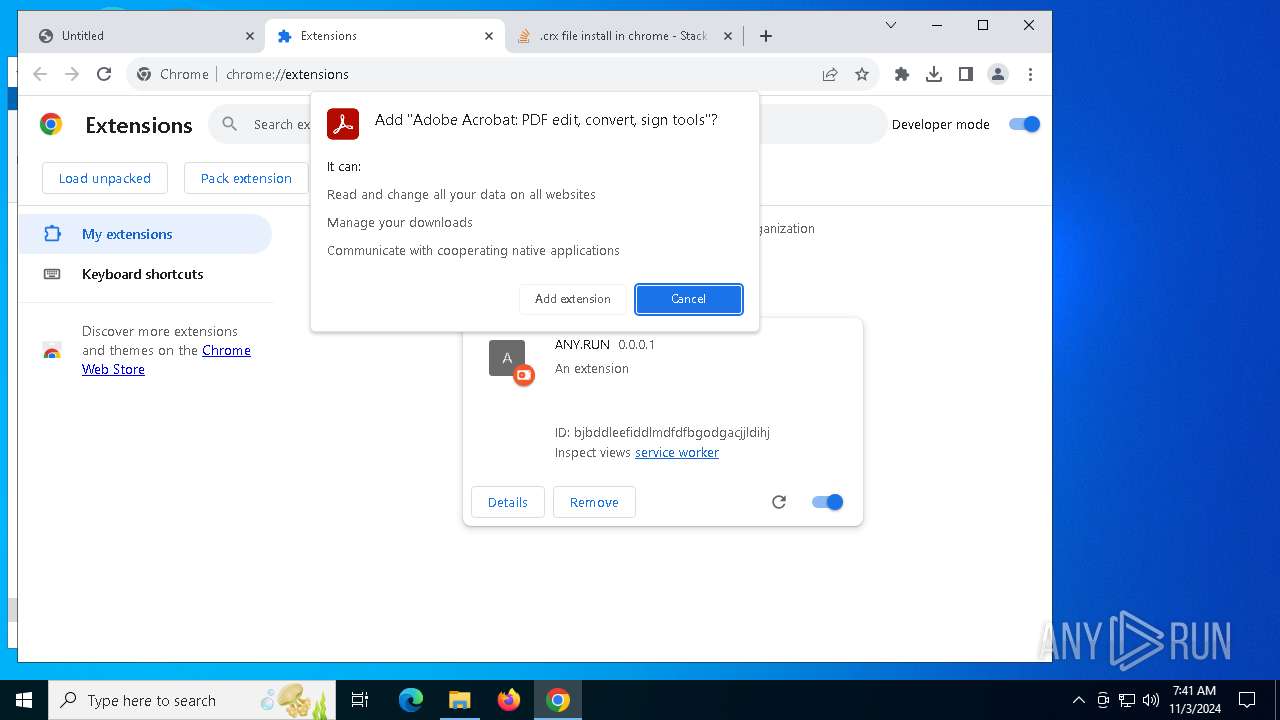Launch Microsoft Edge from taskbar
Image resolution: width=1280 pixels, height=720 pixels.
coord(411,700)
